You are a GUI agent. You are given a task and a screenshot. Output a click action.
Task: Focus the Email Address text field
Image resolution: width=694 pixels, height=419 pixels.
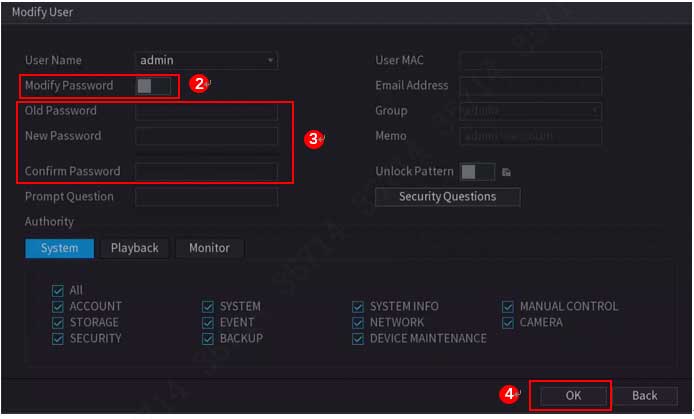(530, 86)
